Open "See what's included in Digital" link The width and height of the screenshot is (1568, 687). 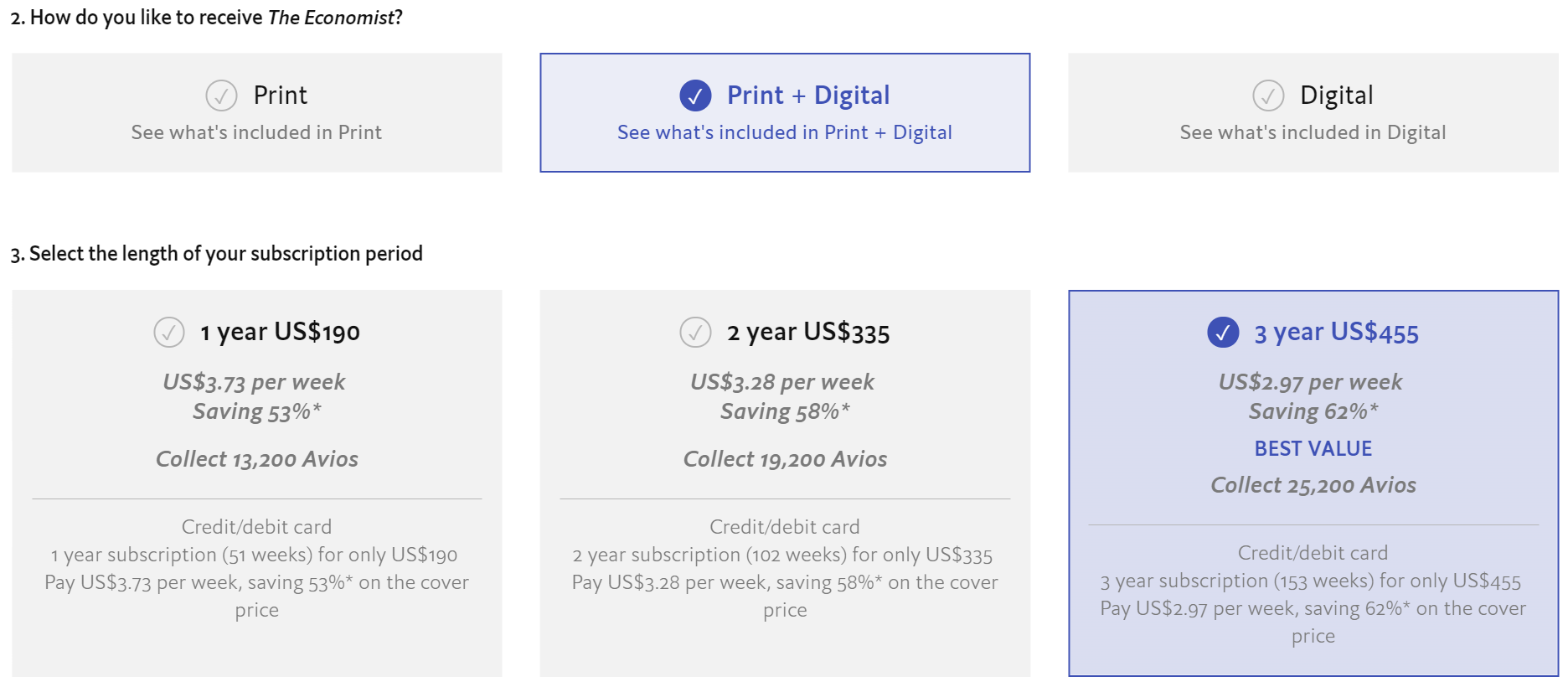(1313, 132)
